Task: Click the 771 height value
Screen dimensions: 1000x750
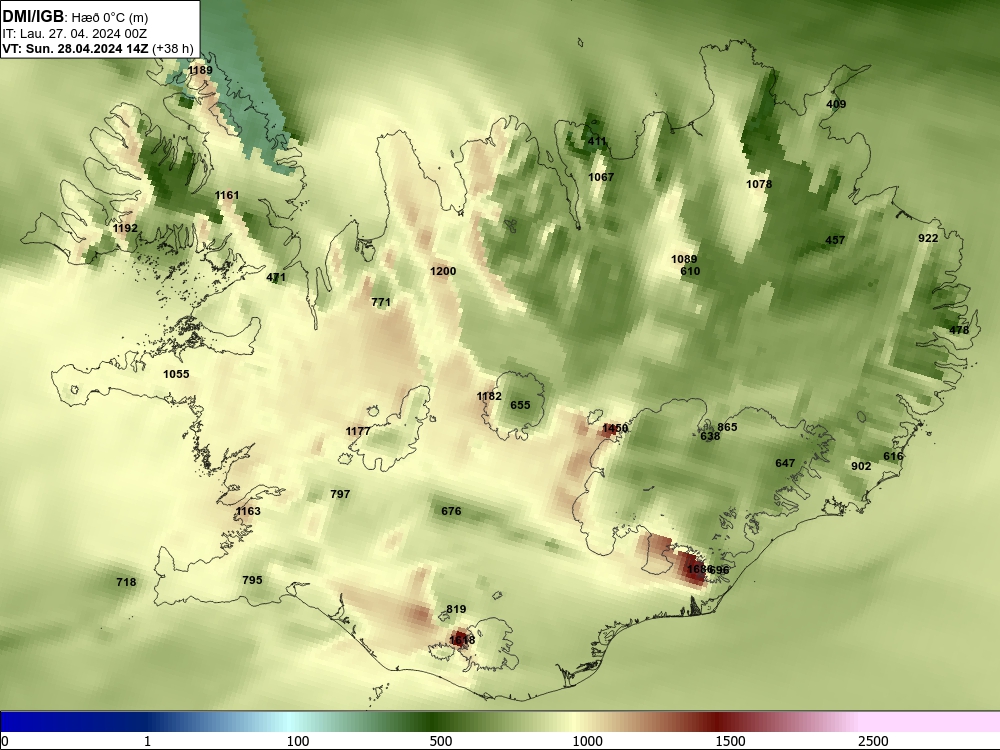Action: (381, 302)
